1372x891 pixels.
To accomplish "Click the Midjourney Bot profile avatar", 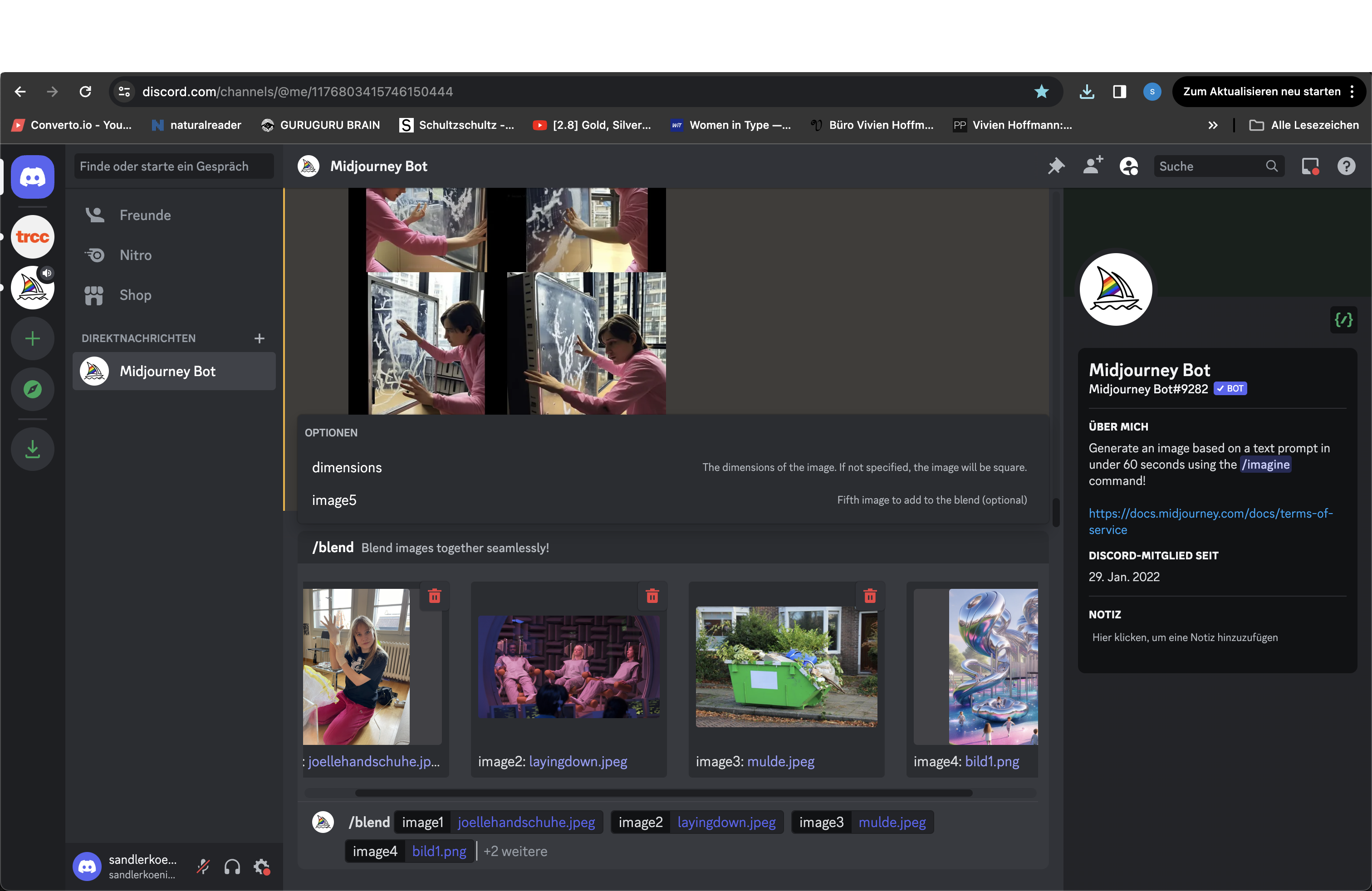I will coord(1116,289).
